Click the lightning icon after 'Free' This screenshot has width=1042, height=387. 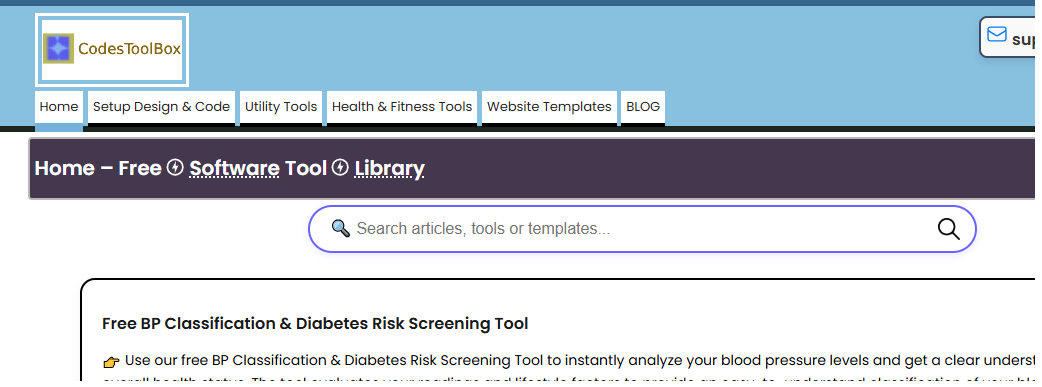click(175, 168)
